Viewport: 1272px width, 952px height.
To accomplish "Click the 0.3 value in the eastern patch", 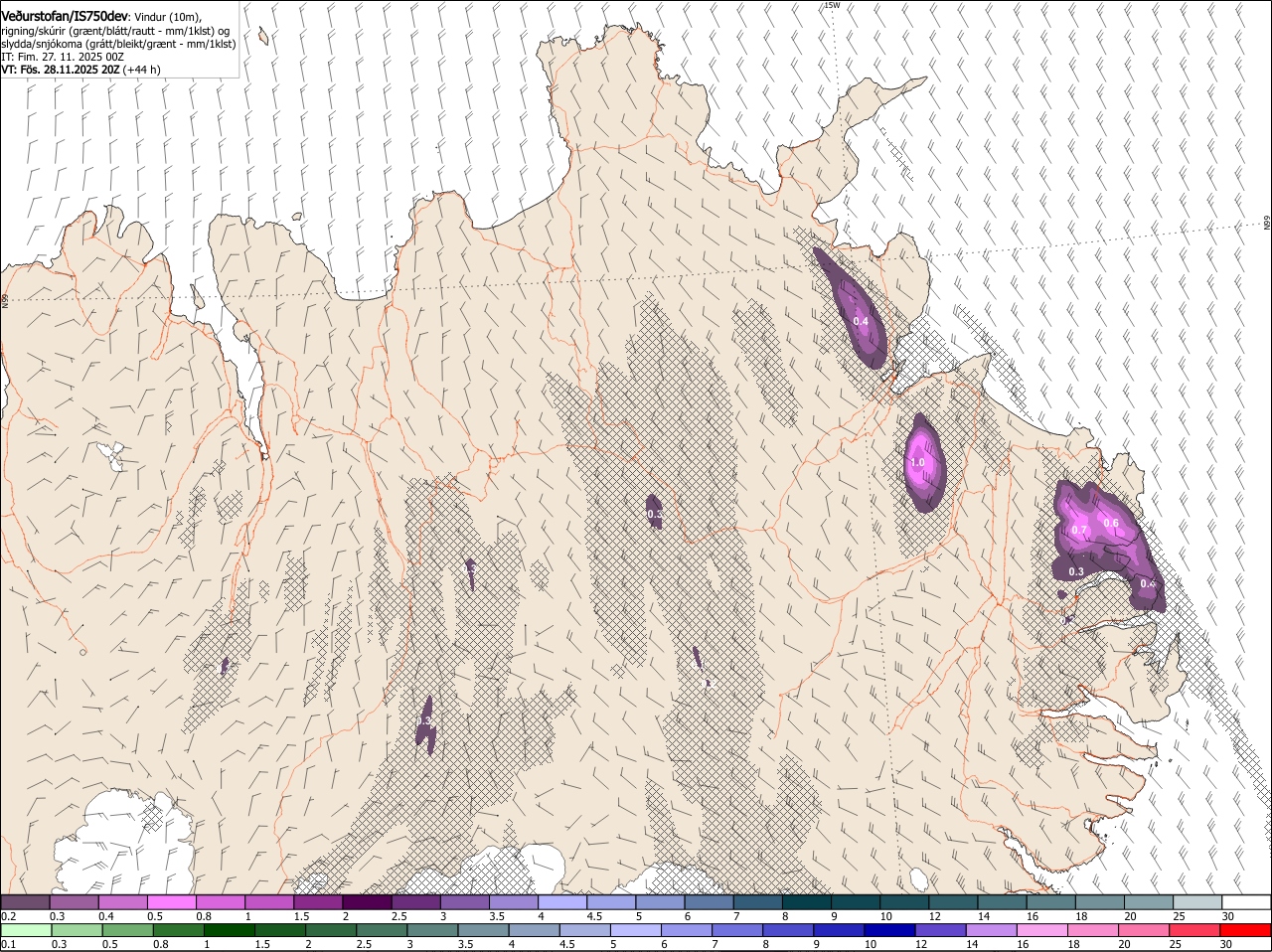I will [1076, 571].
